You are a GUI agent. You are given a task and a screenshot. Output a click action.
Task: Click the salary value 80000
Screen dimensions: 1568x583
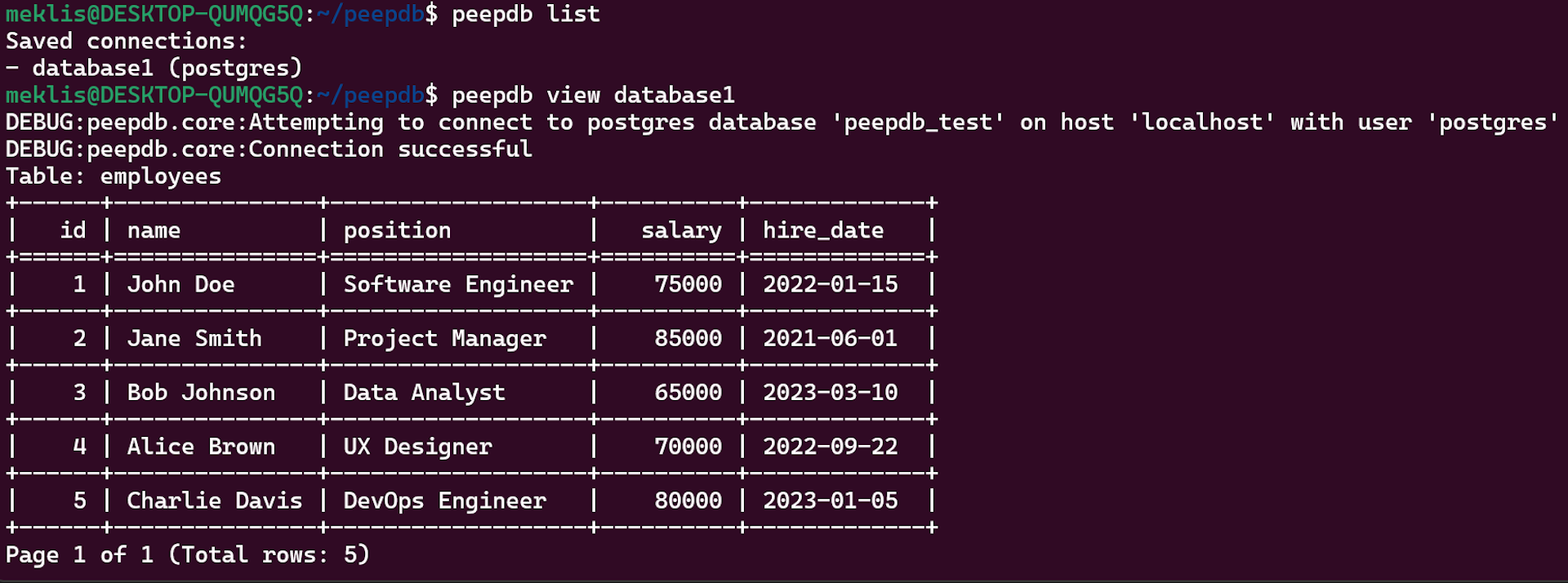tap(688, 500)
